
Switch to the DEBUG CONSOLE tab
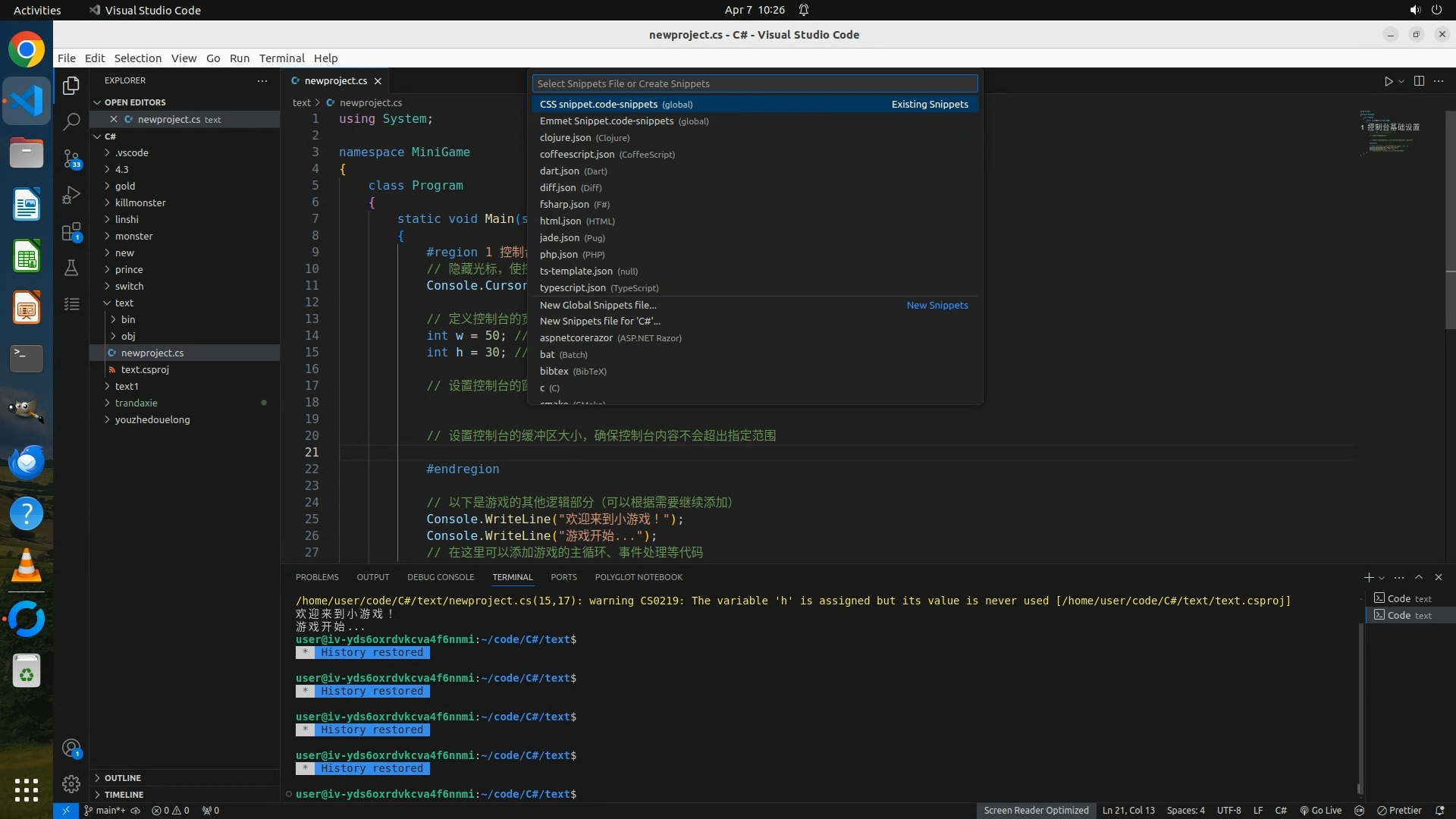pyautogui.click(x=440, y=577)
